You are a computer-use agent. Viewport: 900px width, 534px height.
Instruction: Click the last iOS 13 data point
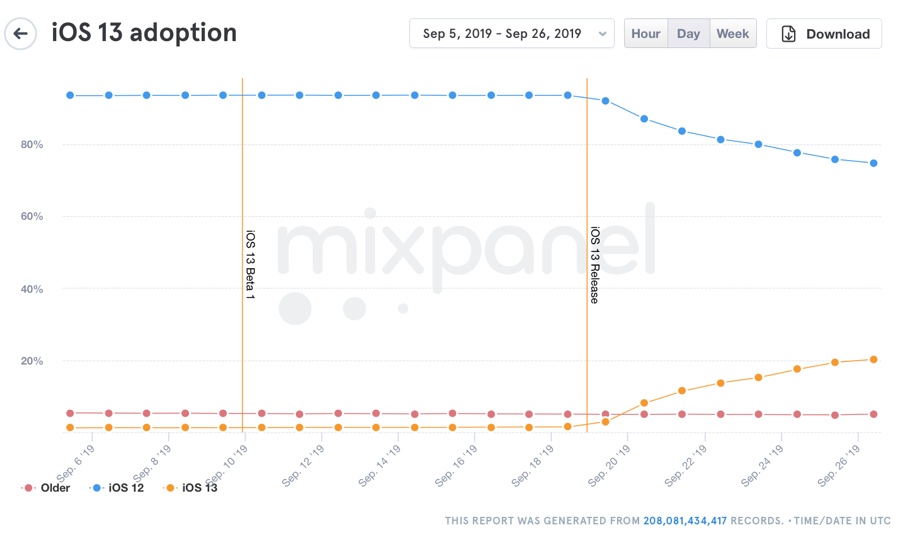(x=874, y=359)
